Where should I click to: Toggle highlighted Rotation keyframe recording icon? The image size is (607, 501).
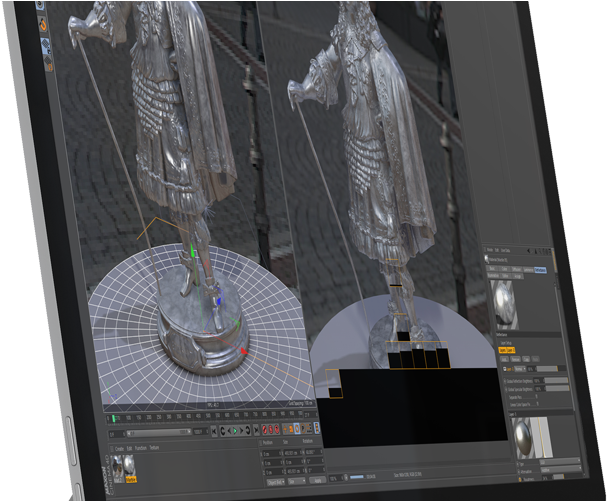(x=297, y=428)
